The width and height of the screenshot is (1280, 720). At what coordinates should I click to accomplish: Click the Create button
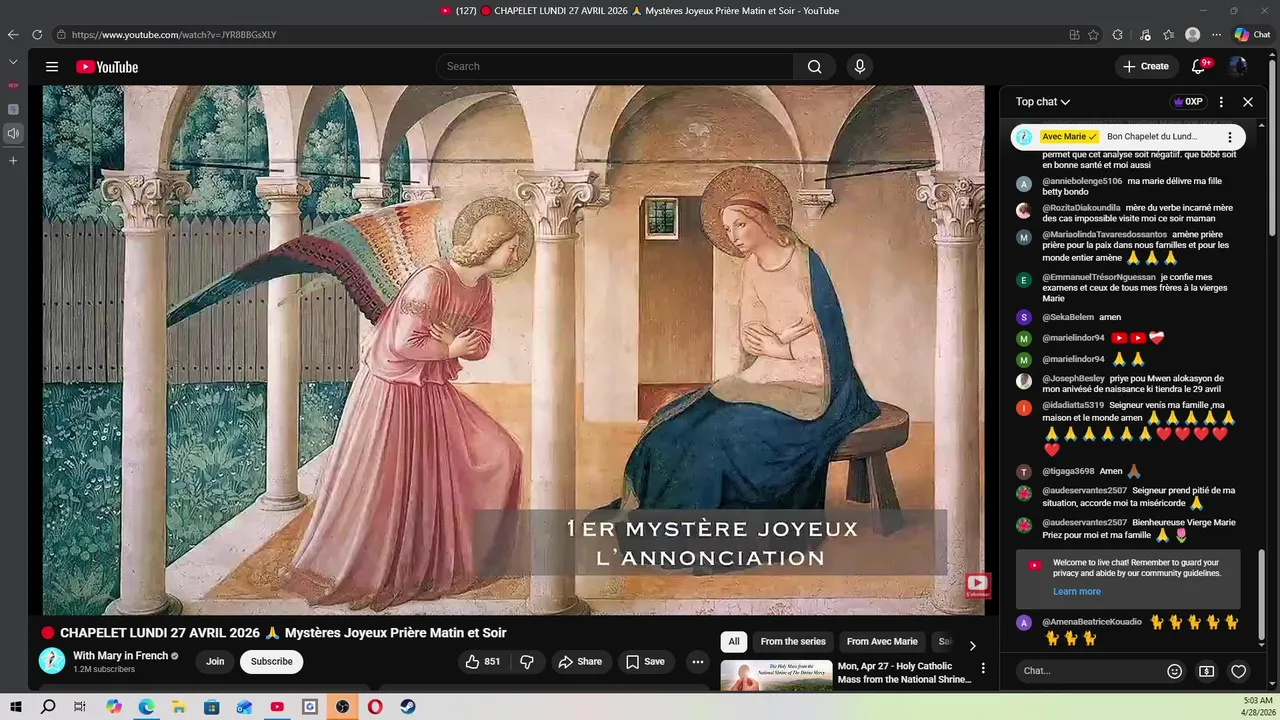point(1146,67)
